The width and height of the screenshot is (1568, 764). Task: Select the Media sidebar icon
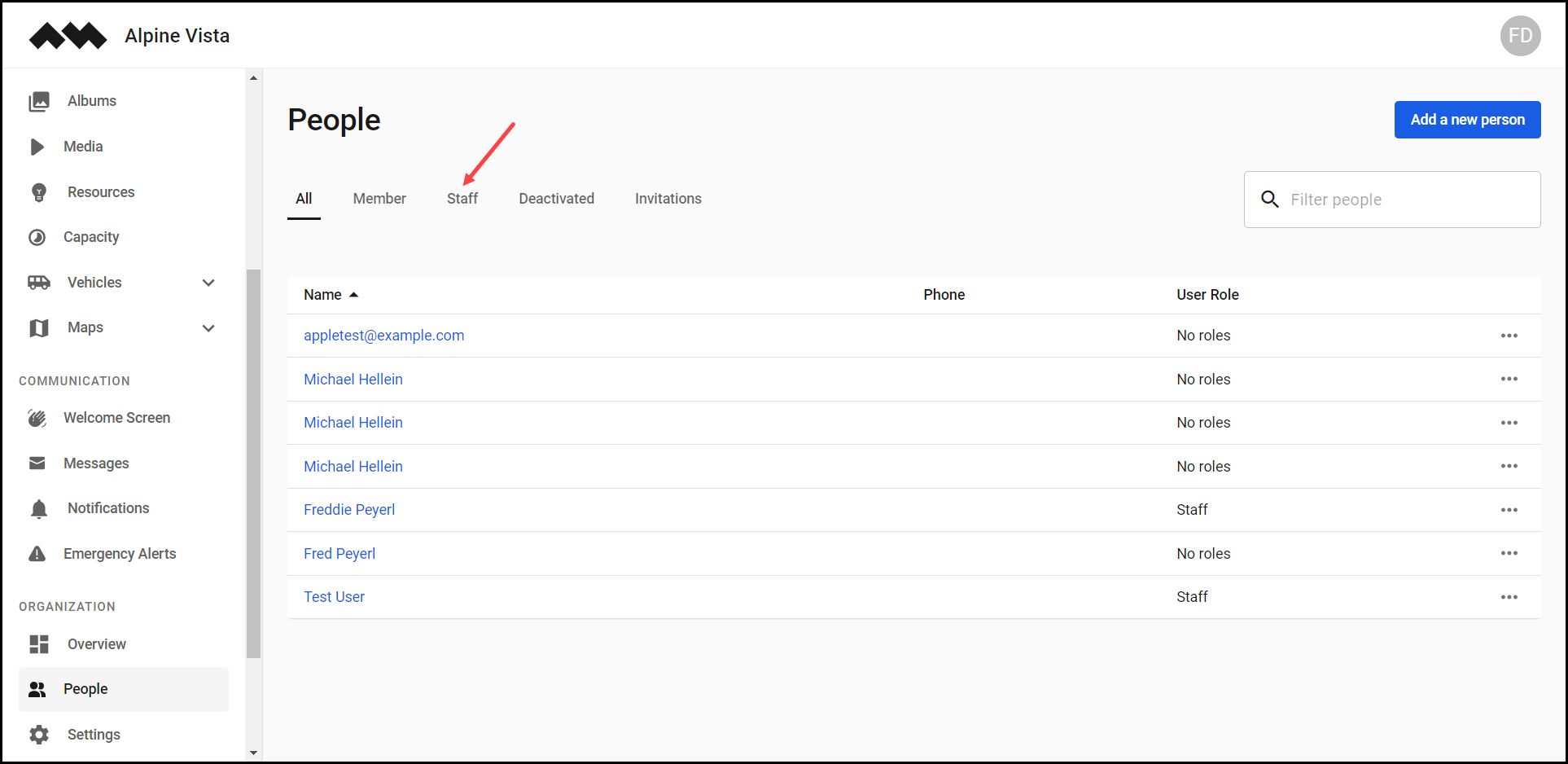click(84, 147)
